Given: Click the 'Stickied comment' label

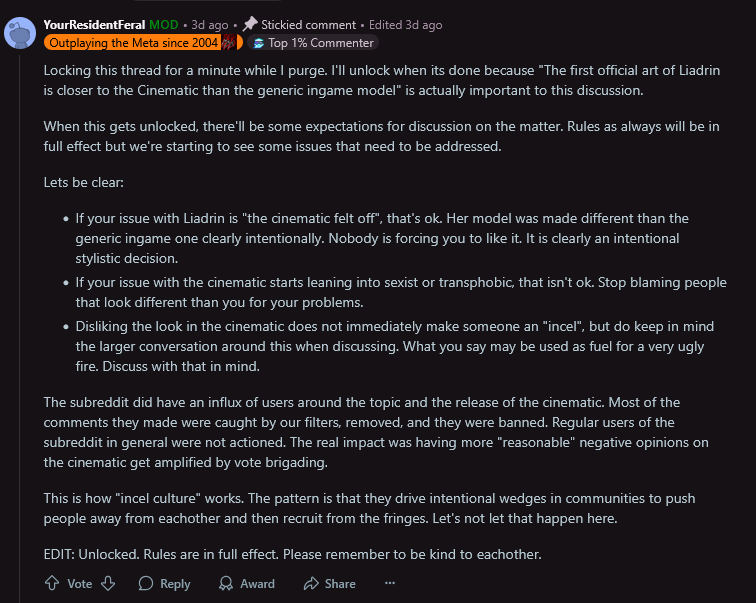Looking at the screenshot, I should click(x=309, y=25).
